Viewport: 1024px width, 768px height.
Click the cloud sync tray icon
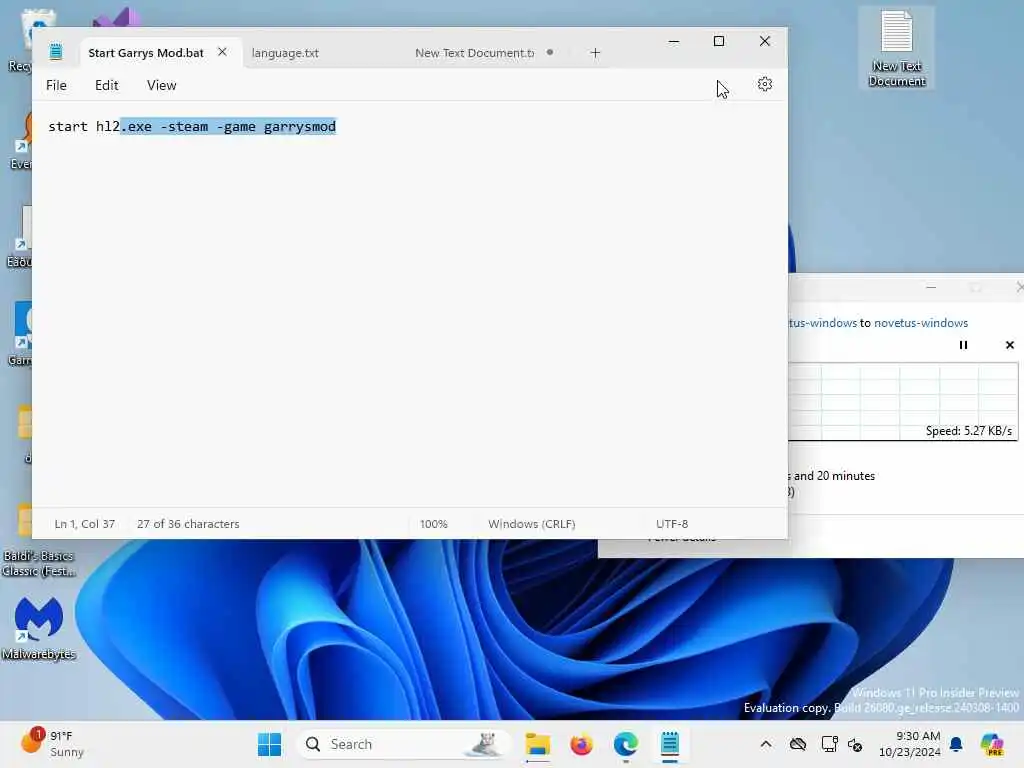[797, 744]
